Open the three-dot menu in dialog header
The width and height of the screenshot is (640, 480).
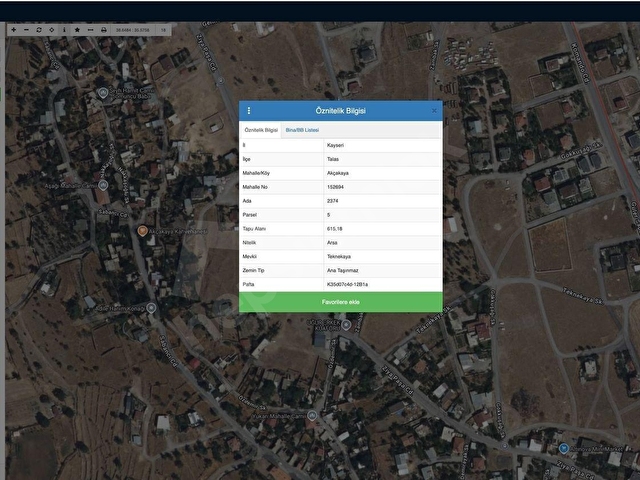click(x=249, y=111)
